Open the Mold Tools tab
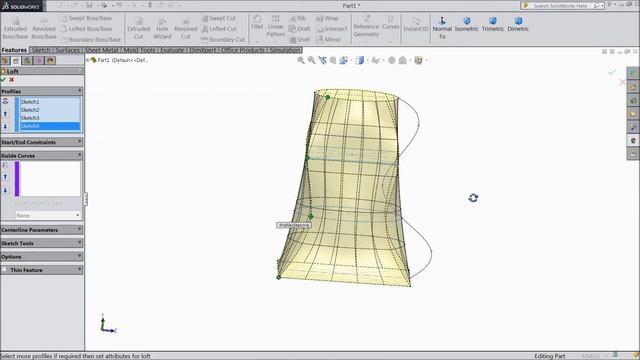Screen dimensions: 640x360 click(139, 50)
